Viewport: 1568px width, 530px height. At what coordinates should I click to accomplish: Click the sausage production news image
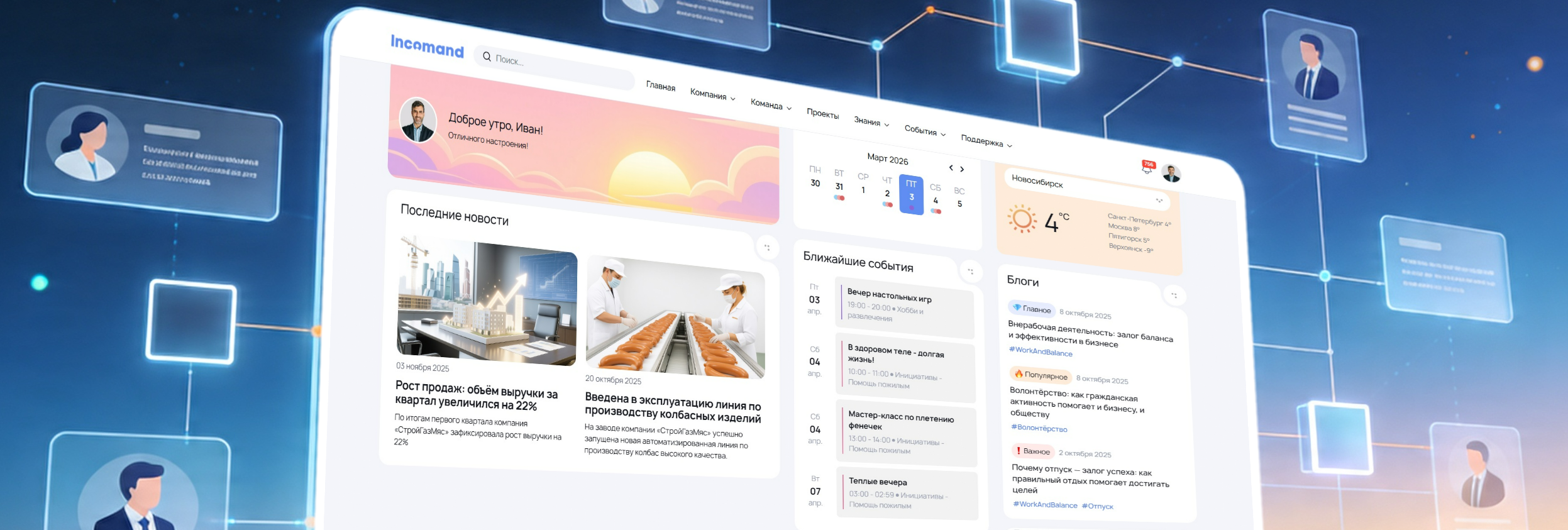675,318
